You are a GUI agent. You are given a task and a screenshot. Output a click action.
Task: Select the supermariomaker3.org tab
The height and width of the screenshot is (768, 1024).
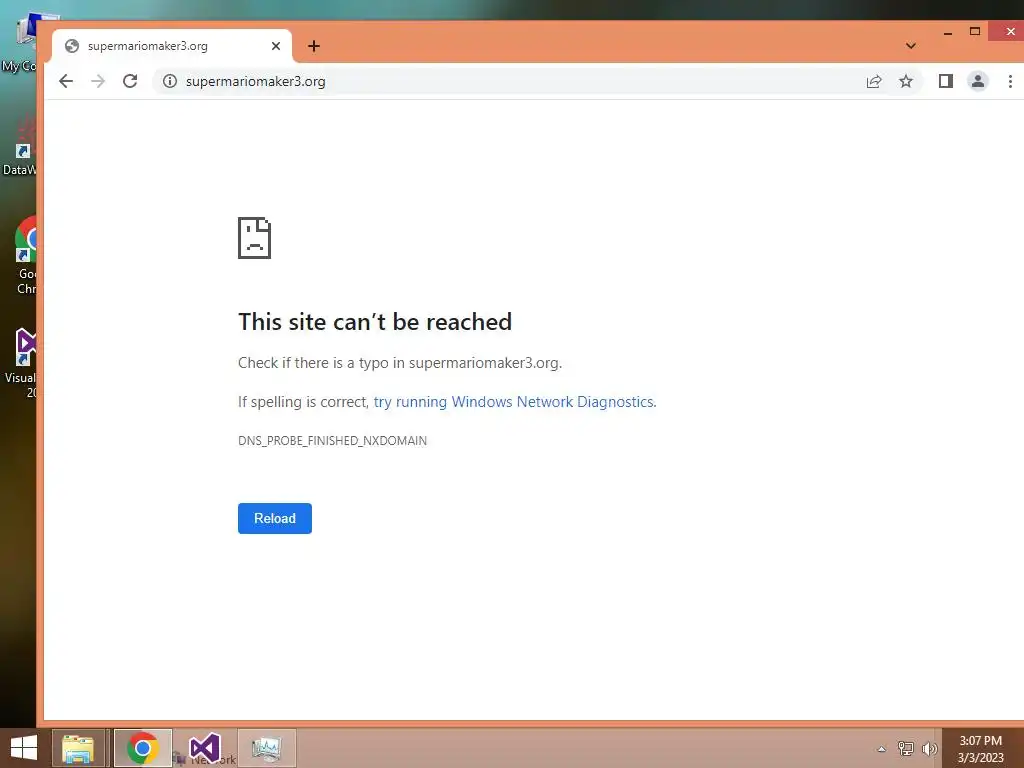coord(172,46)
